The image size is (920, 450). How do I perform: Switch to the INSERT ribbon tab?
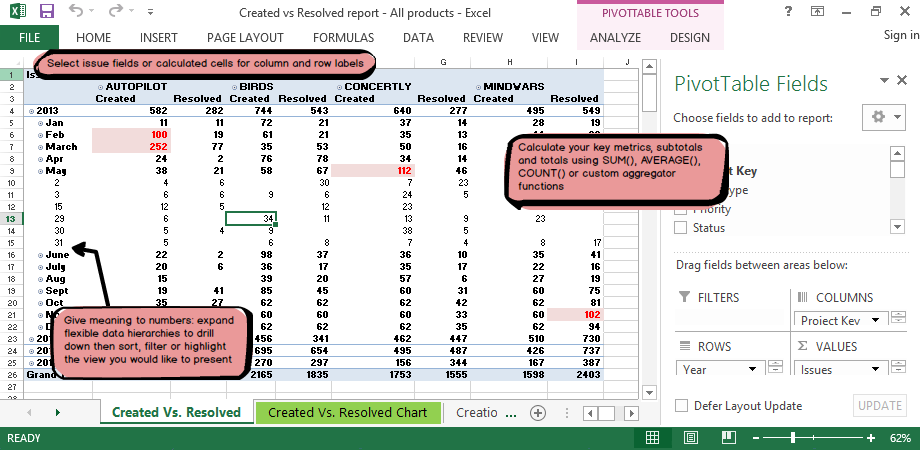(158, 38)
